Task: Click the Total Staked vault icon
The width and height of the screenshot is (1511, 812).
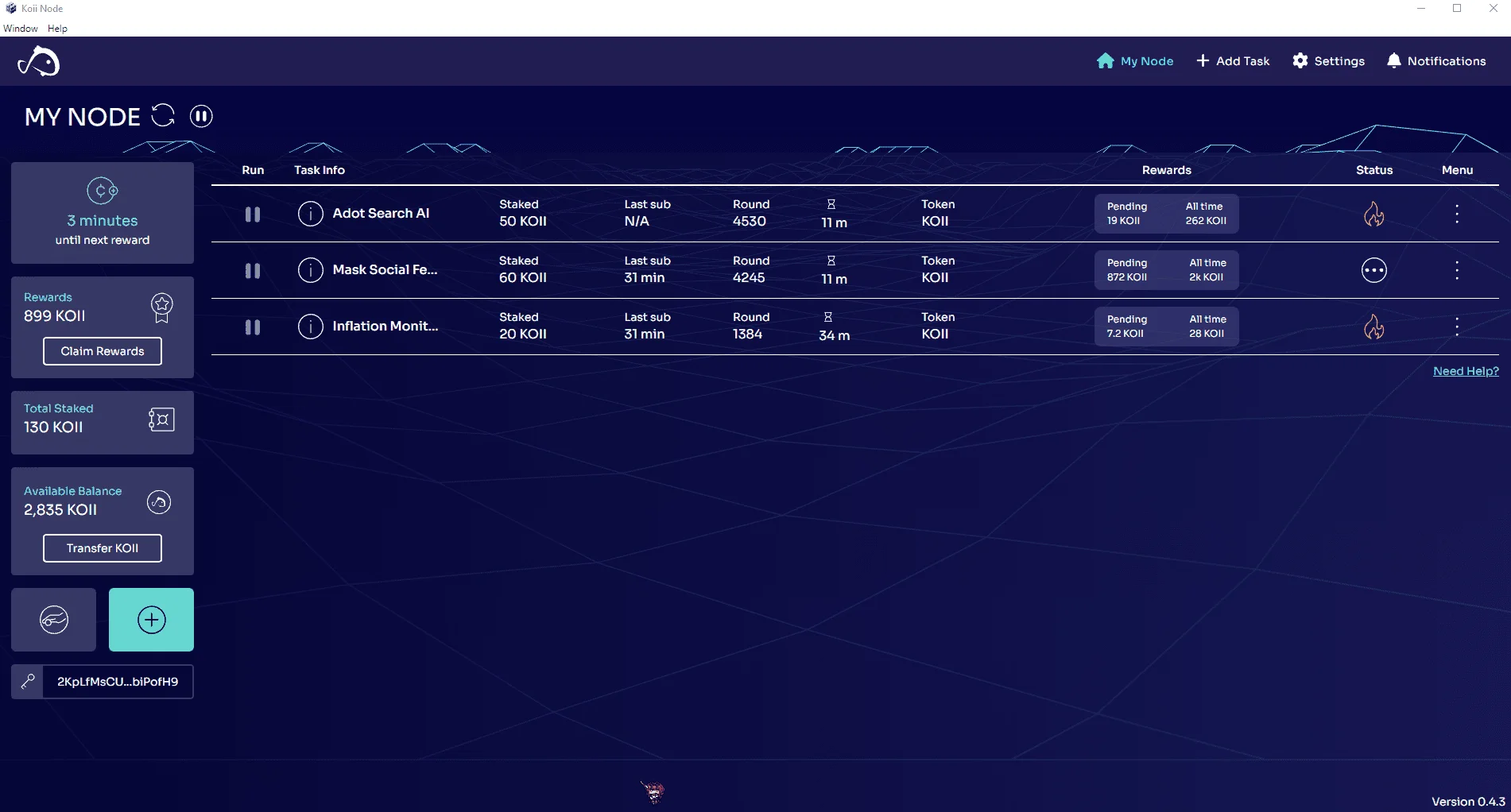Action: [x=161, y=420]
